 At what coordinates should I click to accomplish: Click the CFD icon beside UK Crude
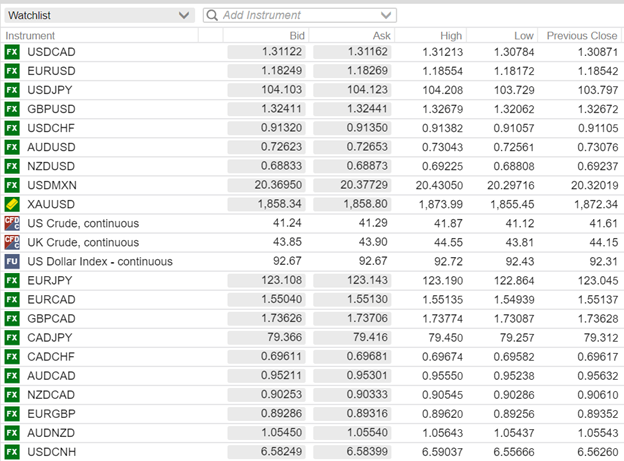(12, 242)
